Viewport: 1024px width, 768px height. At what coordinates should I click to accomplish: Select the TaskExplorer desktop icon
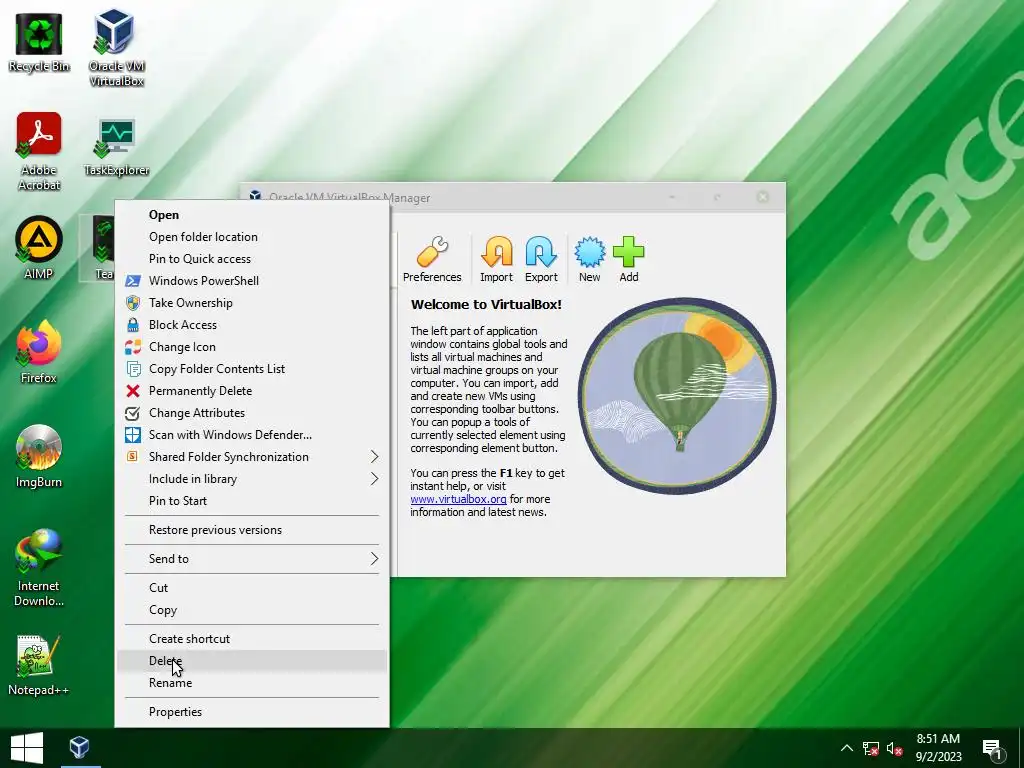(x=116, y=147)
